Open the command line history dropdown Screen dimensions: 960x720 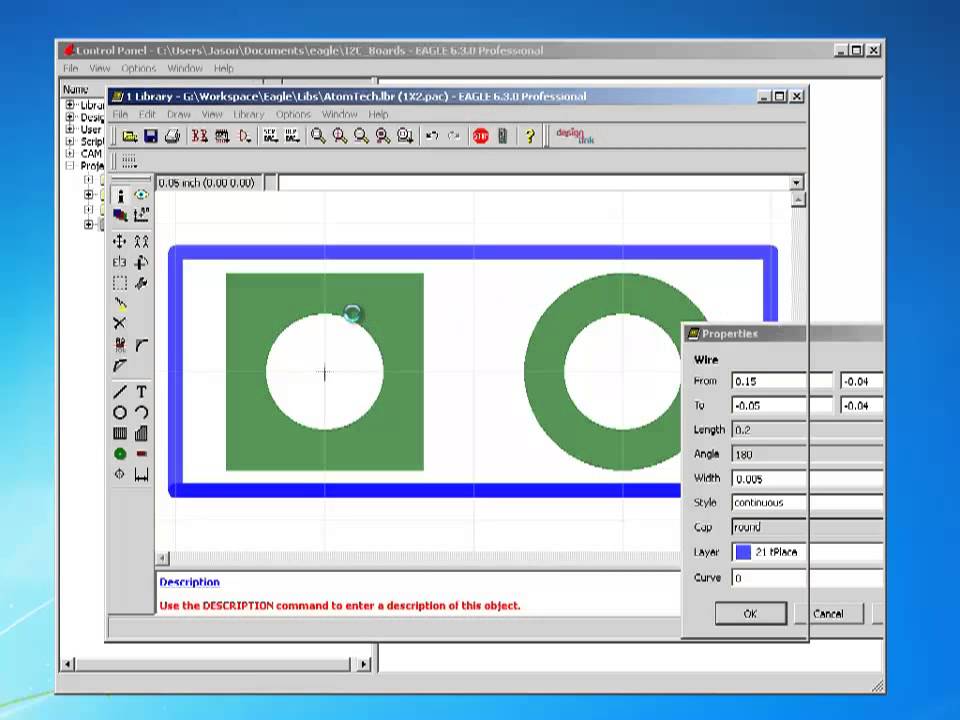point(796,182)
